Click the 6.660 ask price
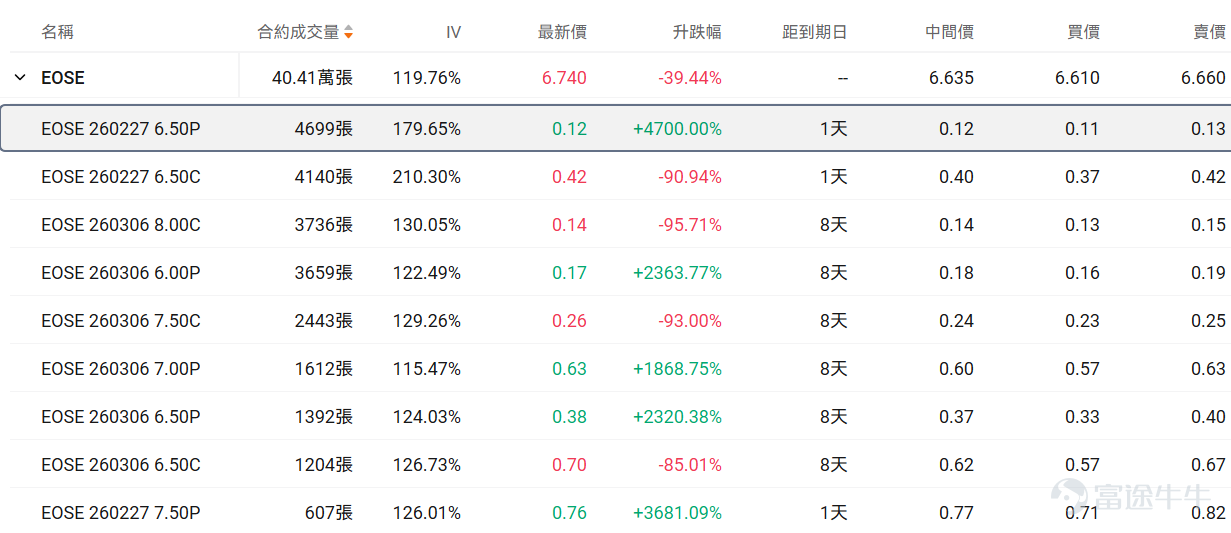Viewport: 1231px width, 533px height. (1203, 78)
